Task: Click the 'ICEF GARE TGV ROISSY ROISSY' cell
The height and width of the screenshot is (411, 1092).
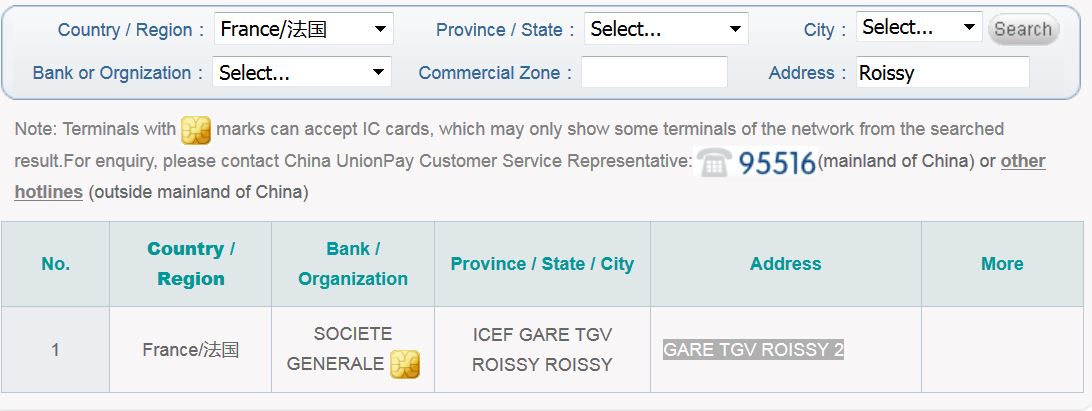Action: click(x=542, y=349)
